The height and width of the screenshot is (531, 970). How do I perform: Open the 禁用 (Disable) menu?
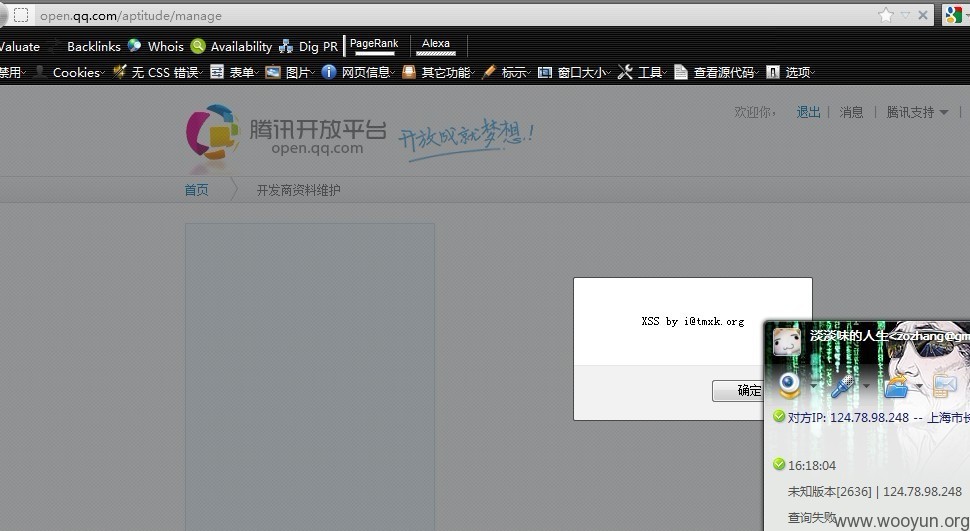pos(12,72)
